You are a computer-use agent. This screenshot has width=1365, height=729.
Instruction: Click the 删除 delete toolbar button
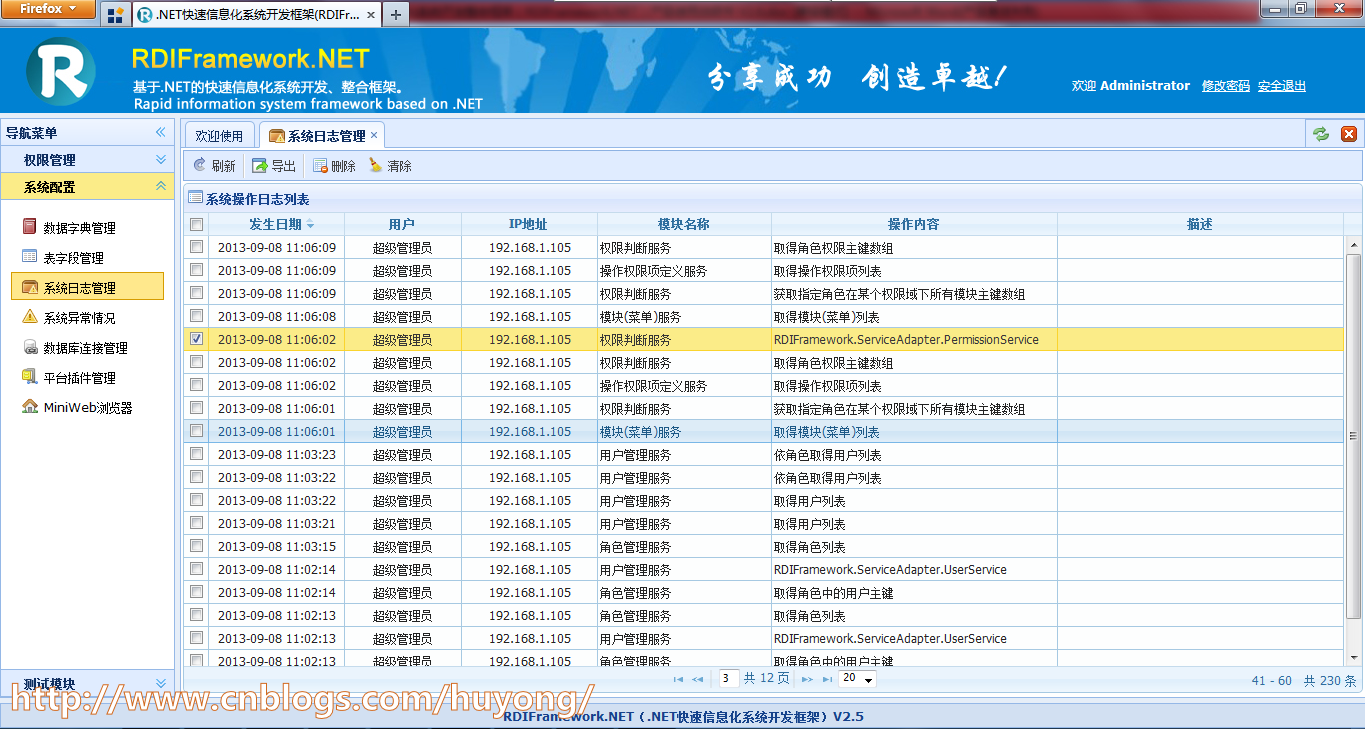[x=334, y=166]
